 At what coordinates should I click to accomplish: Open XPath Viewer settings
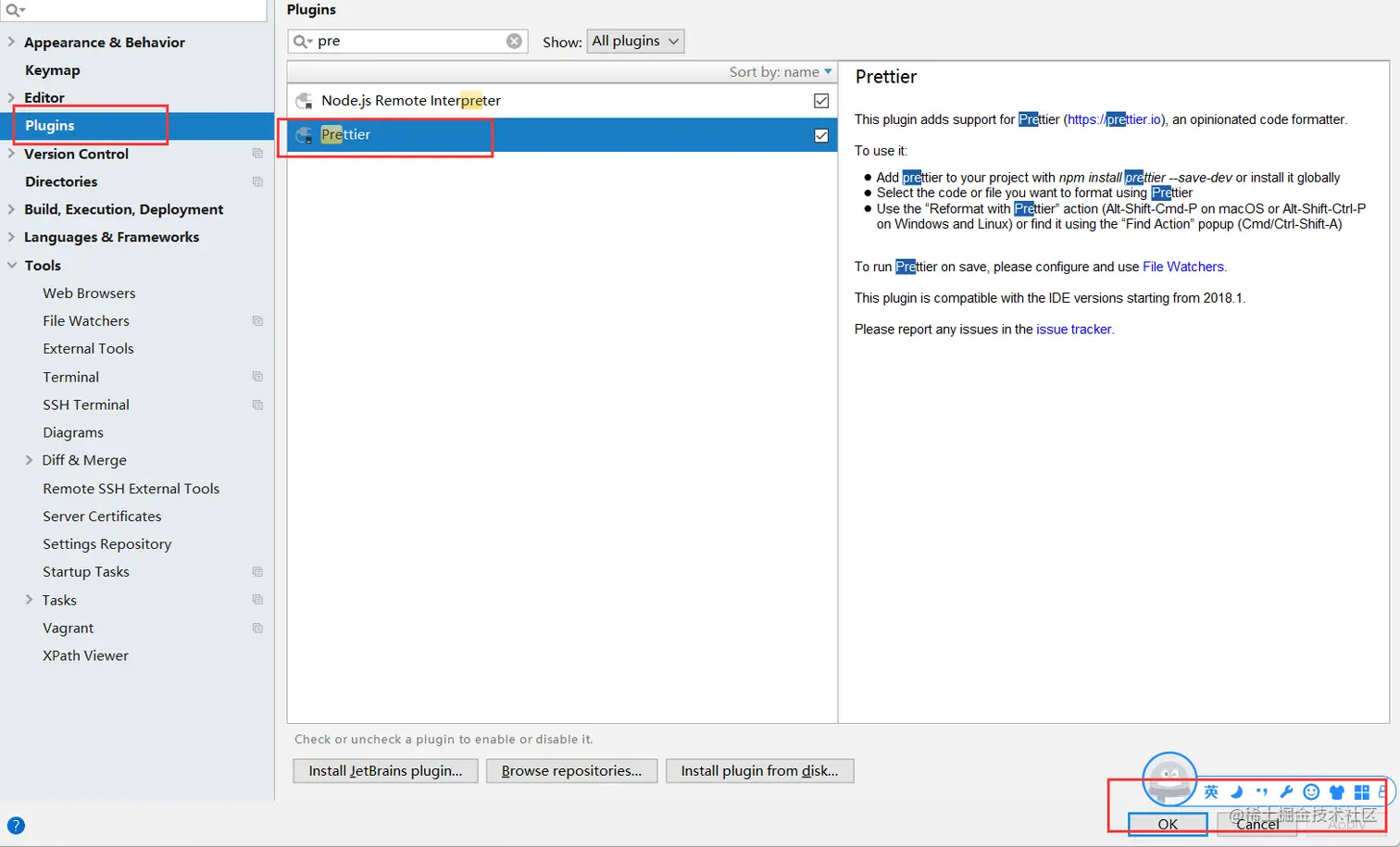pyautogui.click(x=85, y=655)
